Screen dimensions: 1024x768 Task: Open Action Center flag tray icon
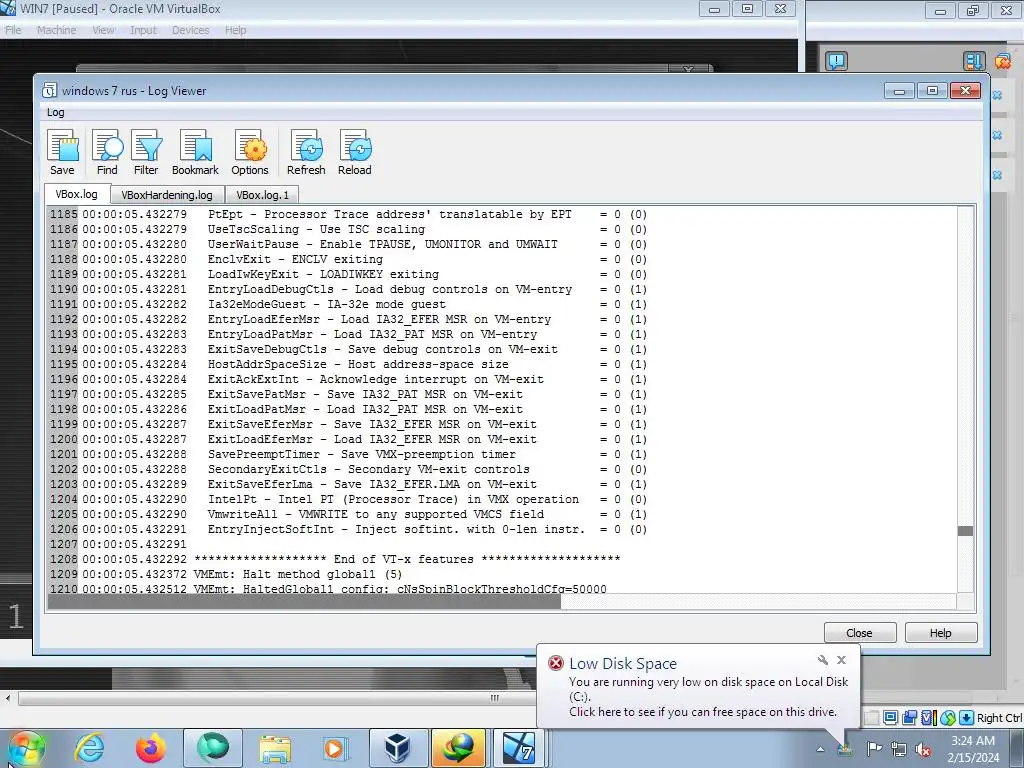point(874,748)
